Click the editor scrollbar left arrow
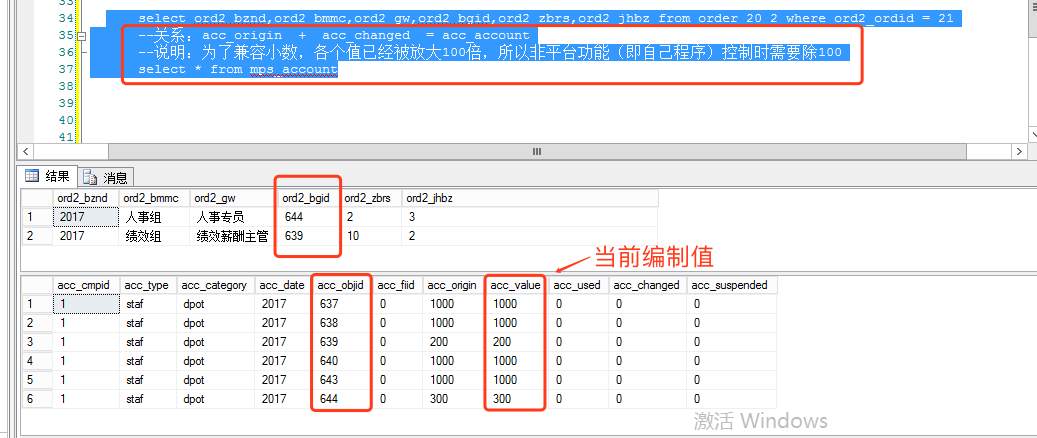The image size is (1037, 438). (24, 151)
